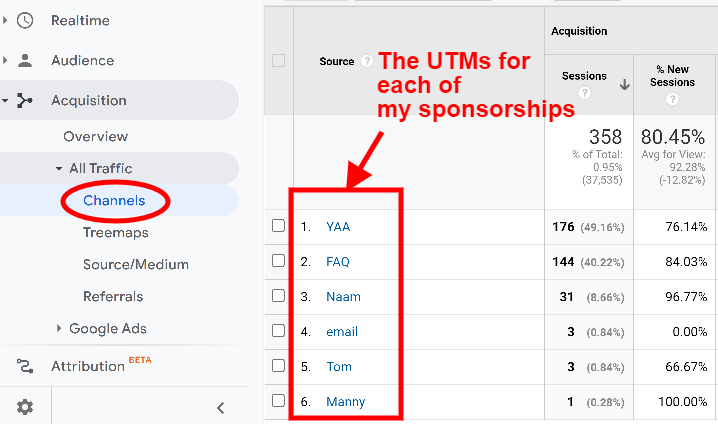Click the Acquisition branching arrows icon
The width and height of the screenshot is (718, 424).
tap(24, 100)
